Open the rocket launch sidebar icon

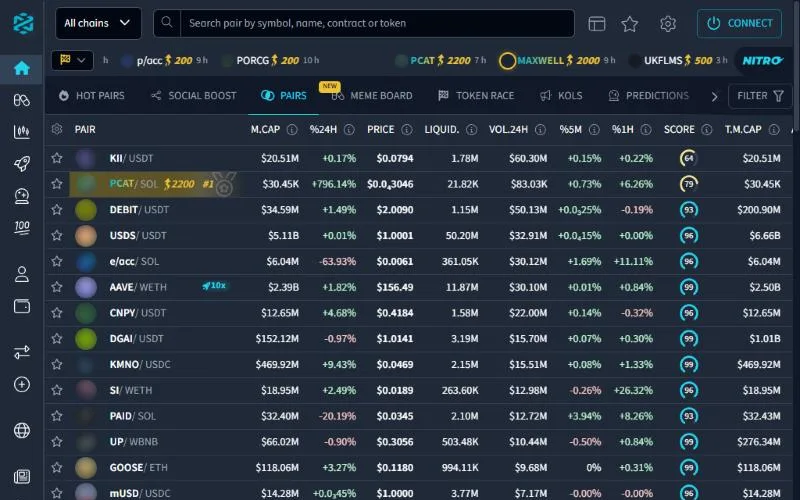point(21,164)
